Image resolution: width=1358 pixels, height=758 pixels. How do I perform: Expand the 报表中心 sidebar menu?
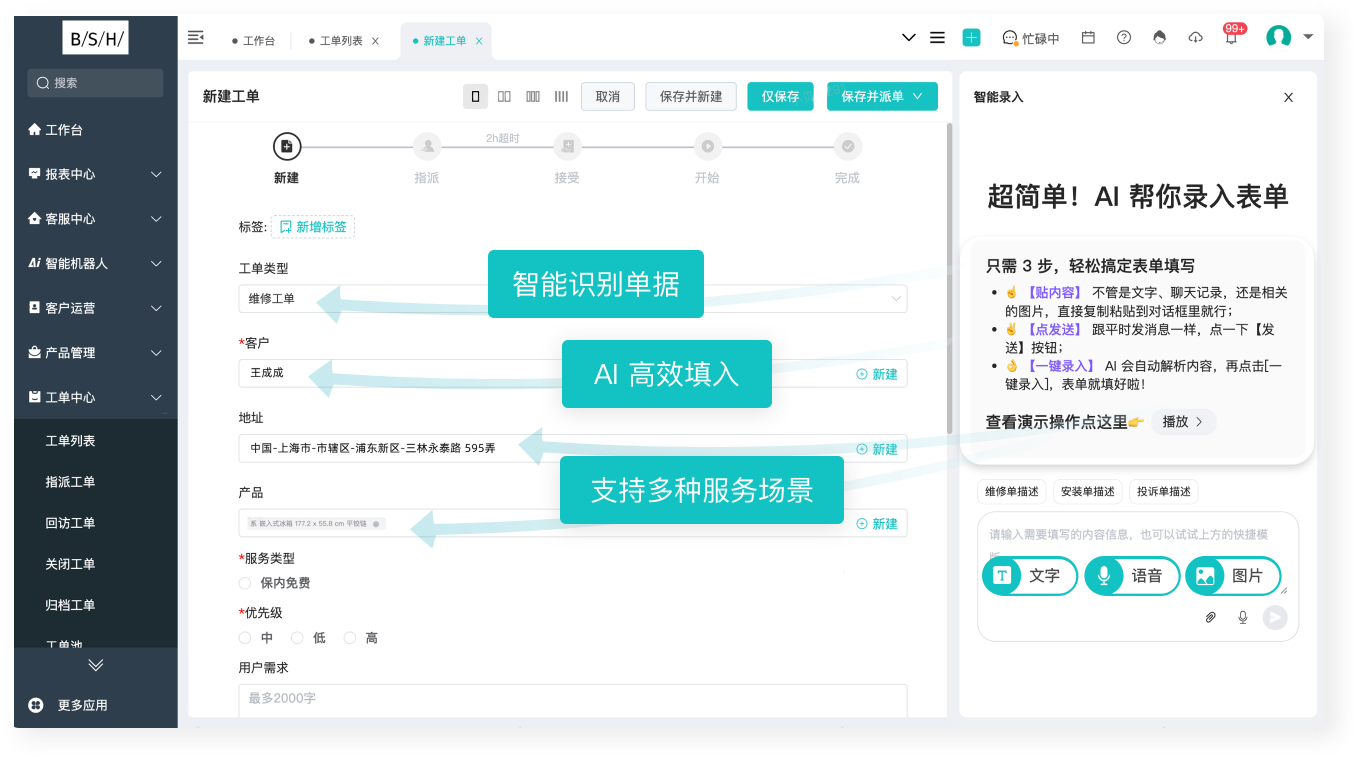pos(96,174)
